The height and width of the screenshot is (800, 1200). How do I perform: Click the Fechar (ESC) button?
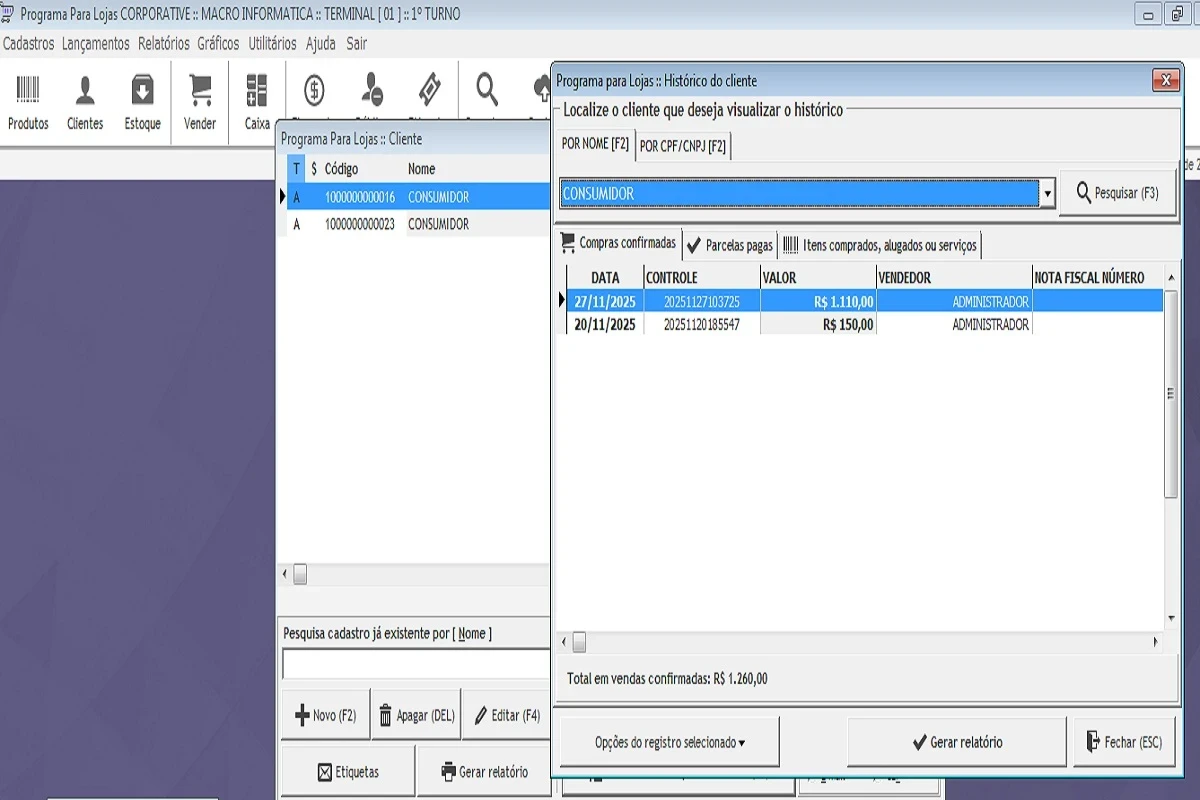[x=1123, y=743]
